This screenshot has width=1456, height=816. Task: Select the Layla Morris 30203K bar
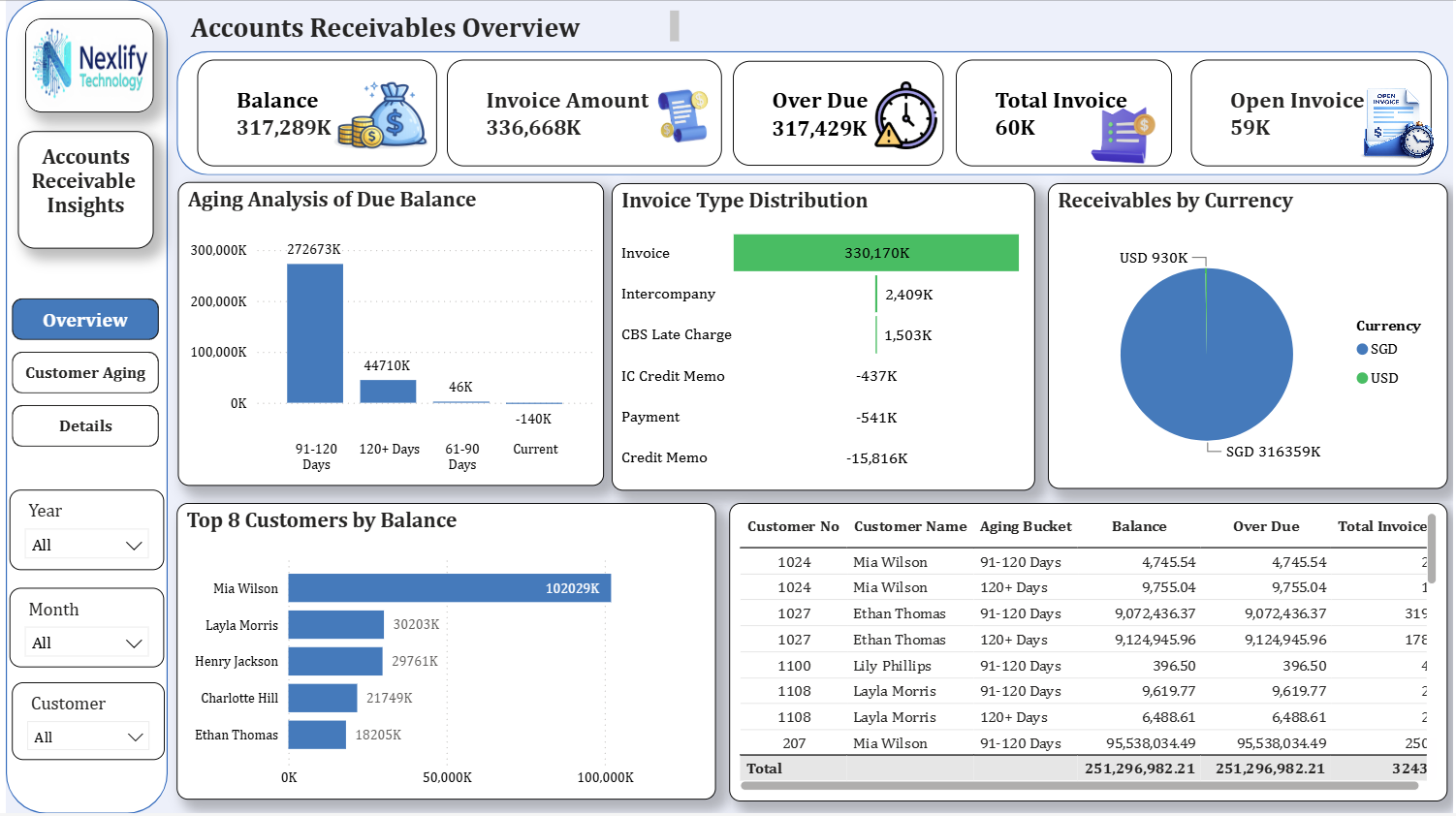pos(336,624)
